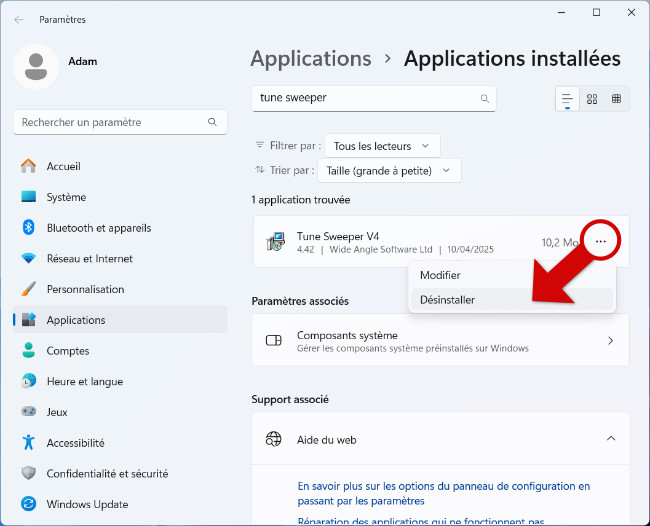Image resolution: width=650 pixels, height=526 pixels.
Task: Minimize the Paramètres window
Action: point(562,13)
